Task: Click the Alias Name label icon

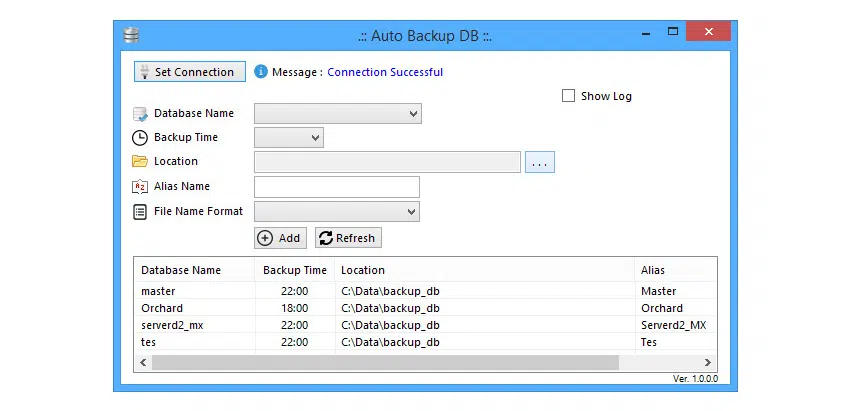Action: coord(140,187)
